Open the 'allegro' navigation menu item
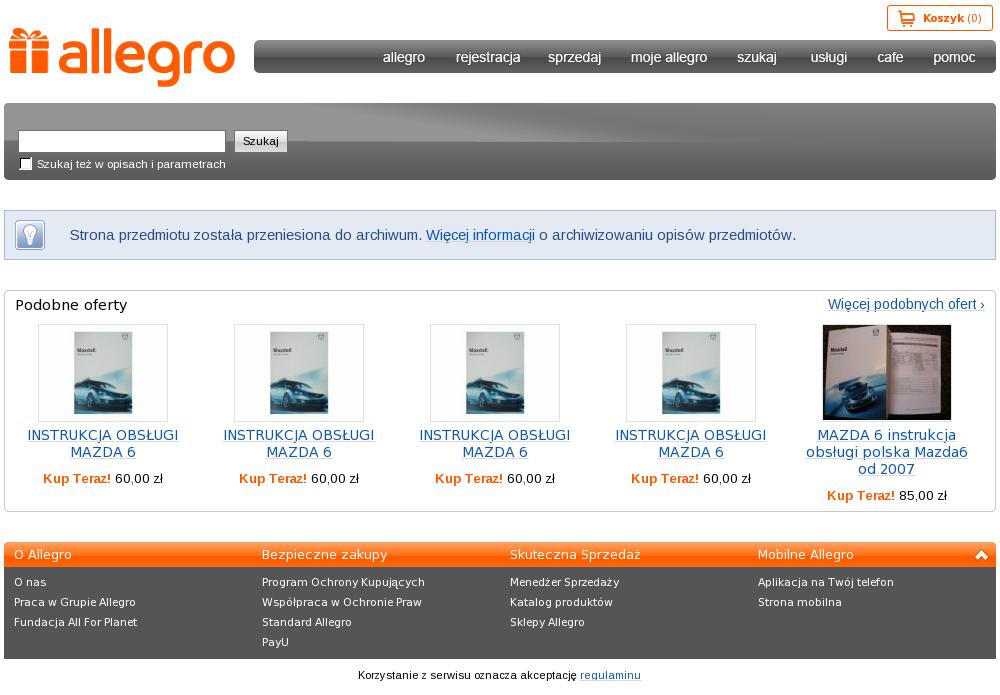 coord(404,57)
